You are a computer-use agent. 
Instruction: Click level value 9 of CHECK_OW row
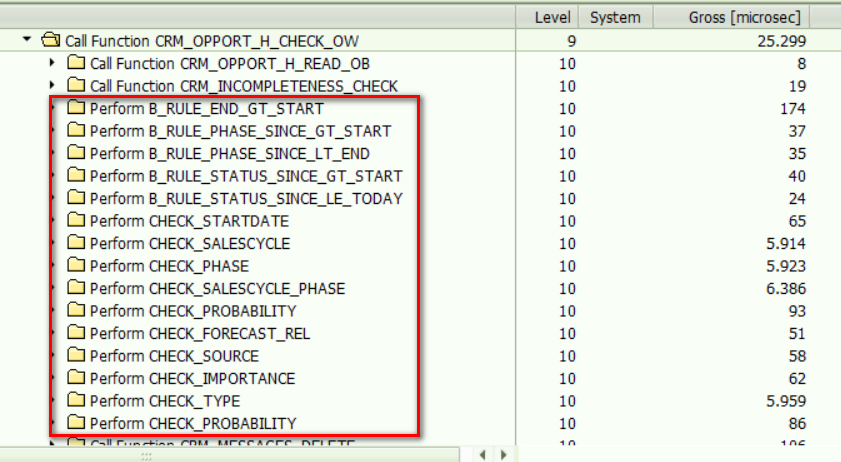coord(572,41)
